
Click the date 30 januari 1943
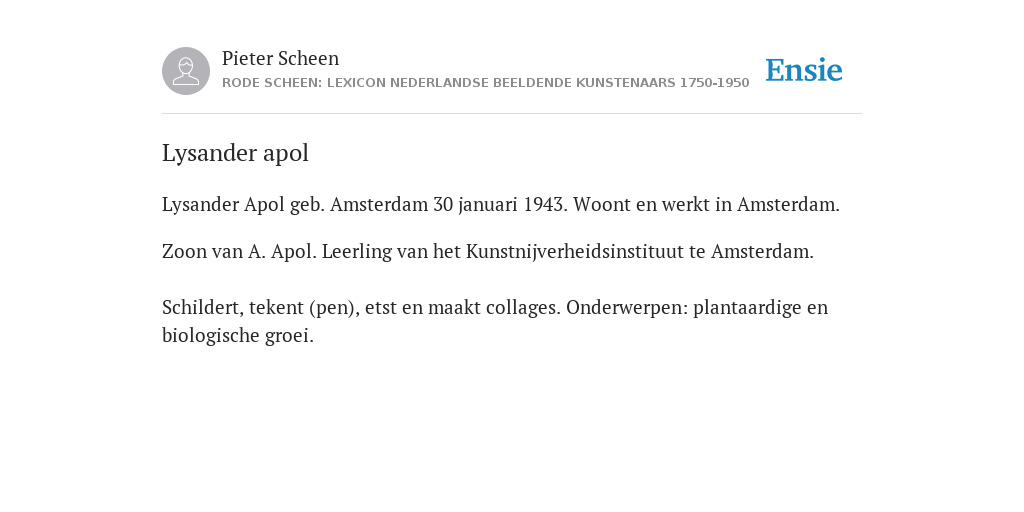pos(500,204)
